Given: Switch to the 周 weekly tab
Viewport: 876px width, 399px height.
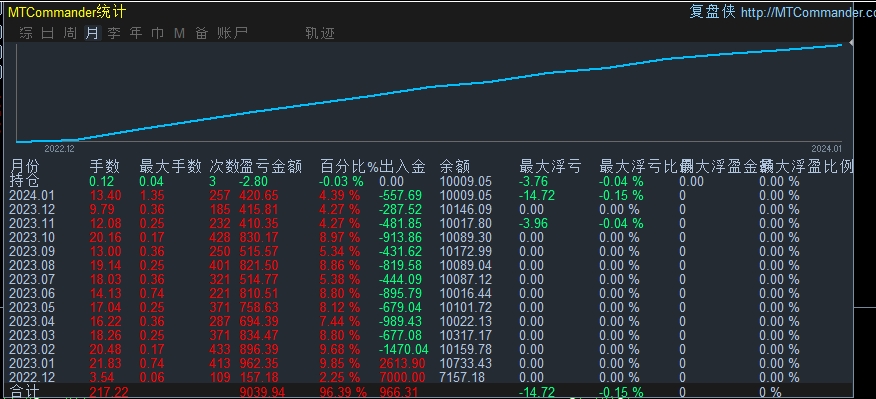Looking at the screenshot, I should [x=70, y=33].
